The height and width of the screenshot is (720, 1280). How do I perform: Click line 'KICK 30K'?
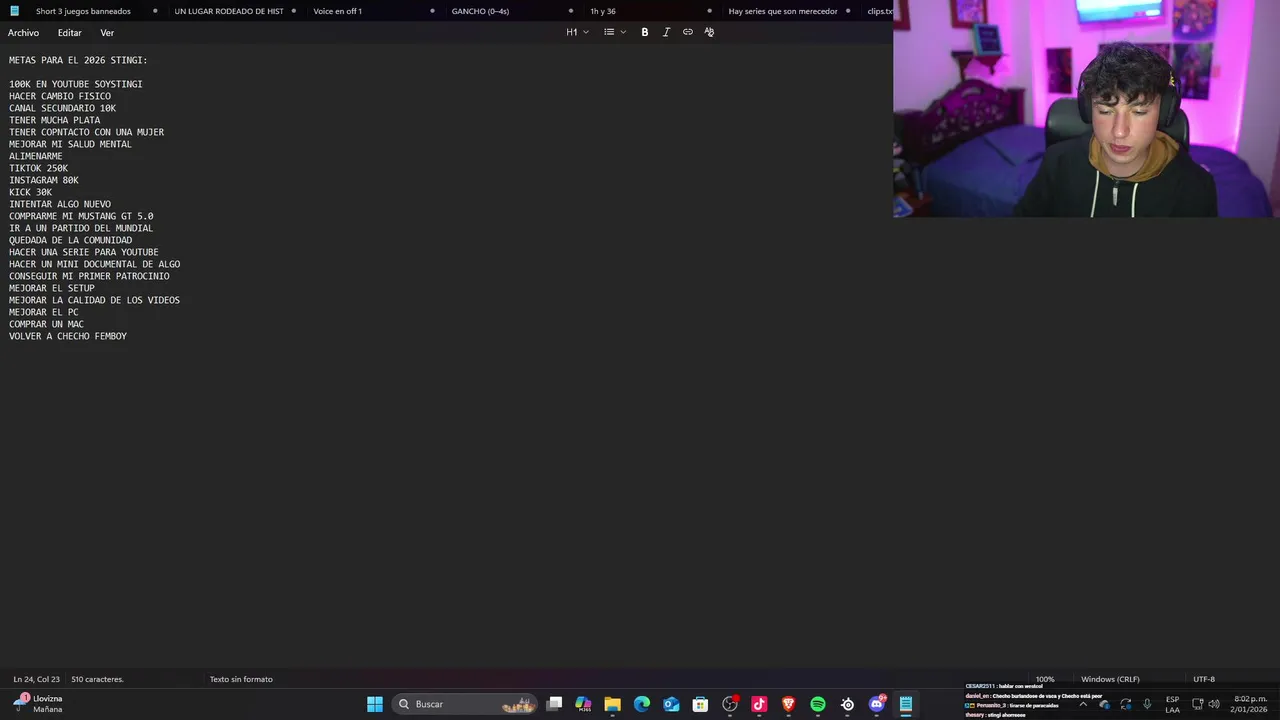tap(31, 192)
